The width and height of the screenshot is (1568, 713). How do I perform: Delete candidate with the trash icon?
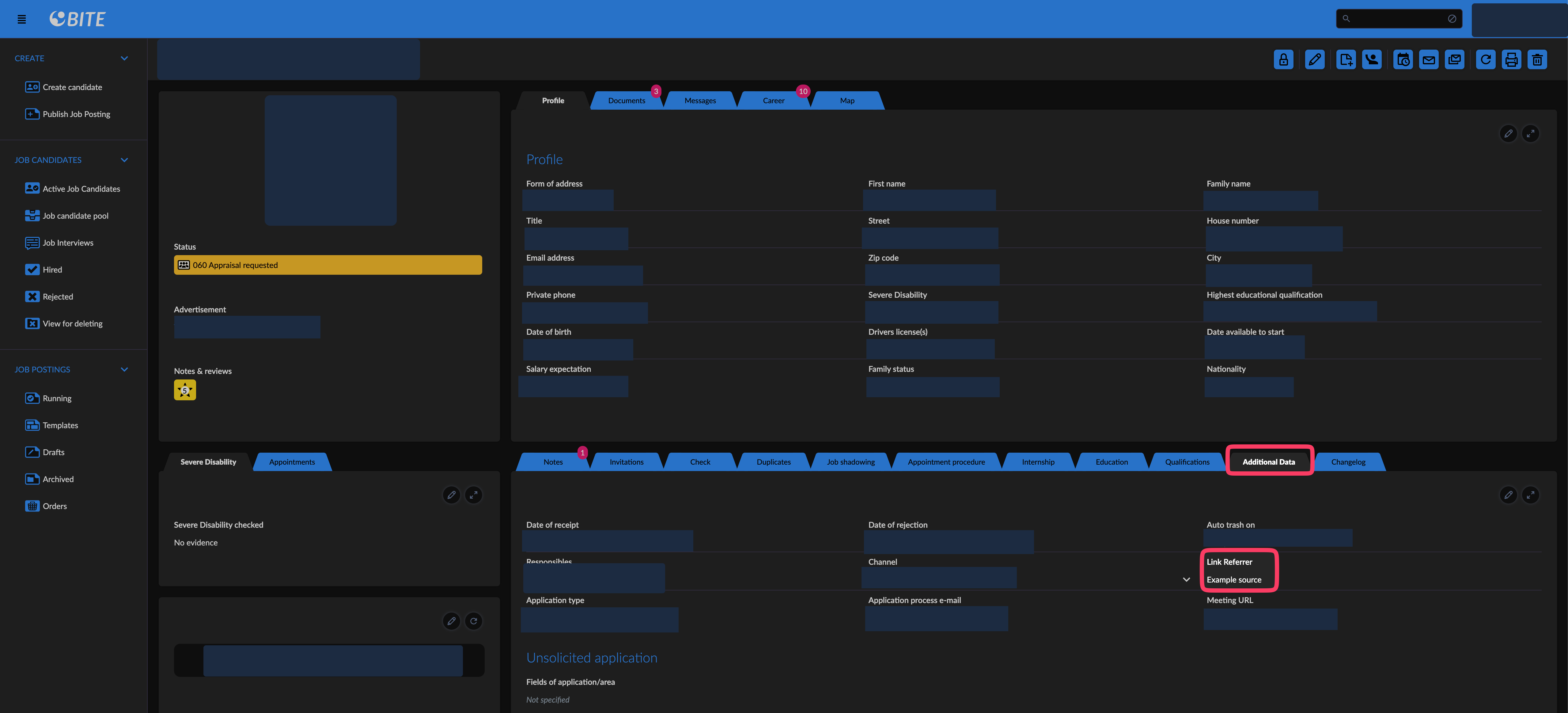coord(1537,60)
